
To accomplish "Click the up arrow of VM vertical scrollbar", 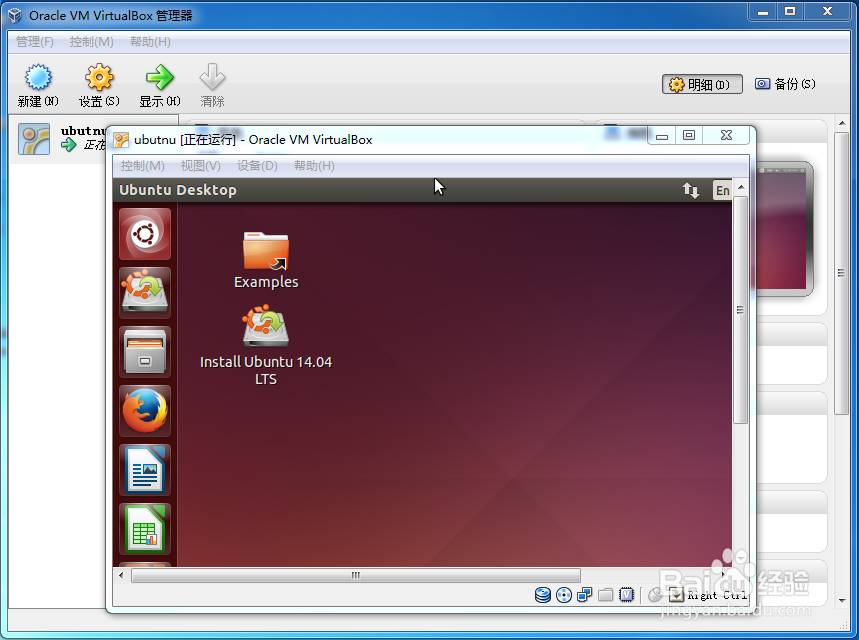I will click(741, 187).
